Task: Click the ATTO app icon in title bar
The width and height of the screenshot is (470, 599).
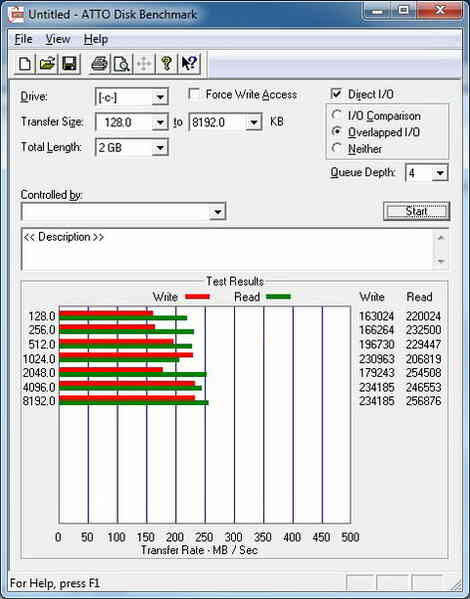Action: point(16,15)
